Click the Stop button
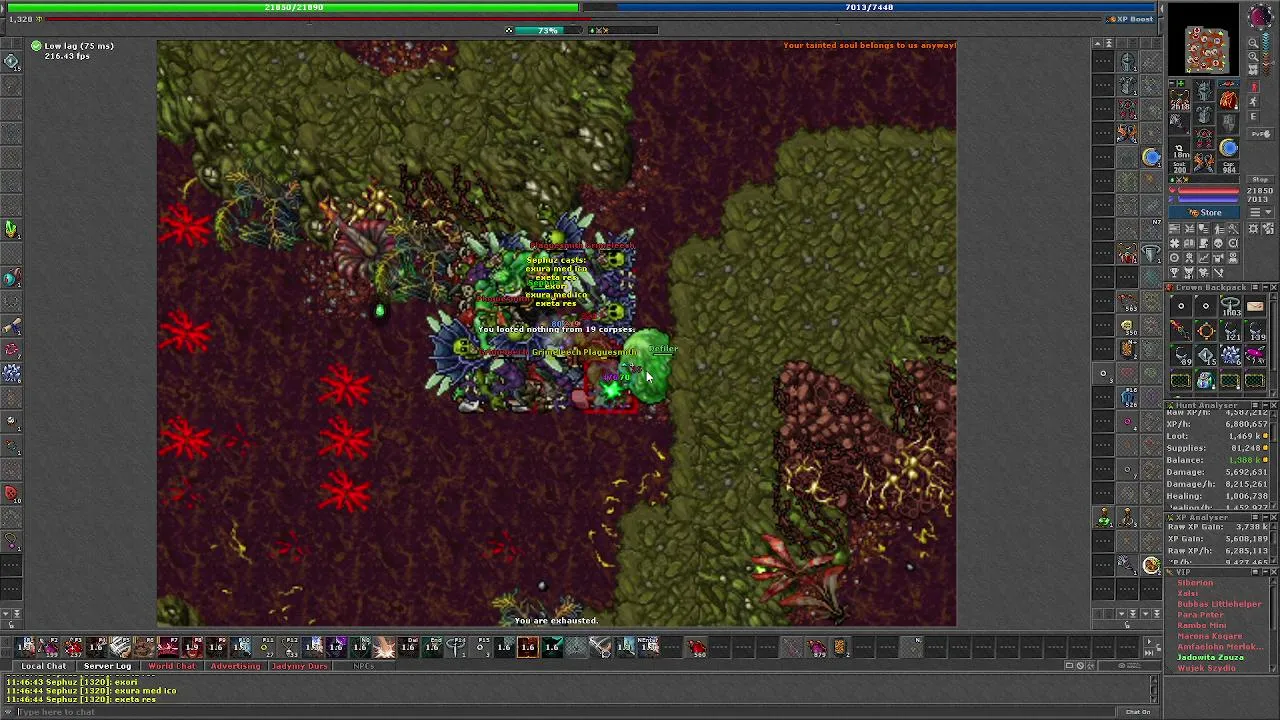The image size is (1280, 720). (x=1258, y=180)
